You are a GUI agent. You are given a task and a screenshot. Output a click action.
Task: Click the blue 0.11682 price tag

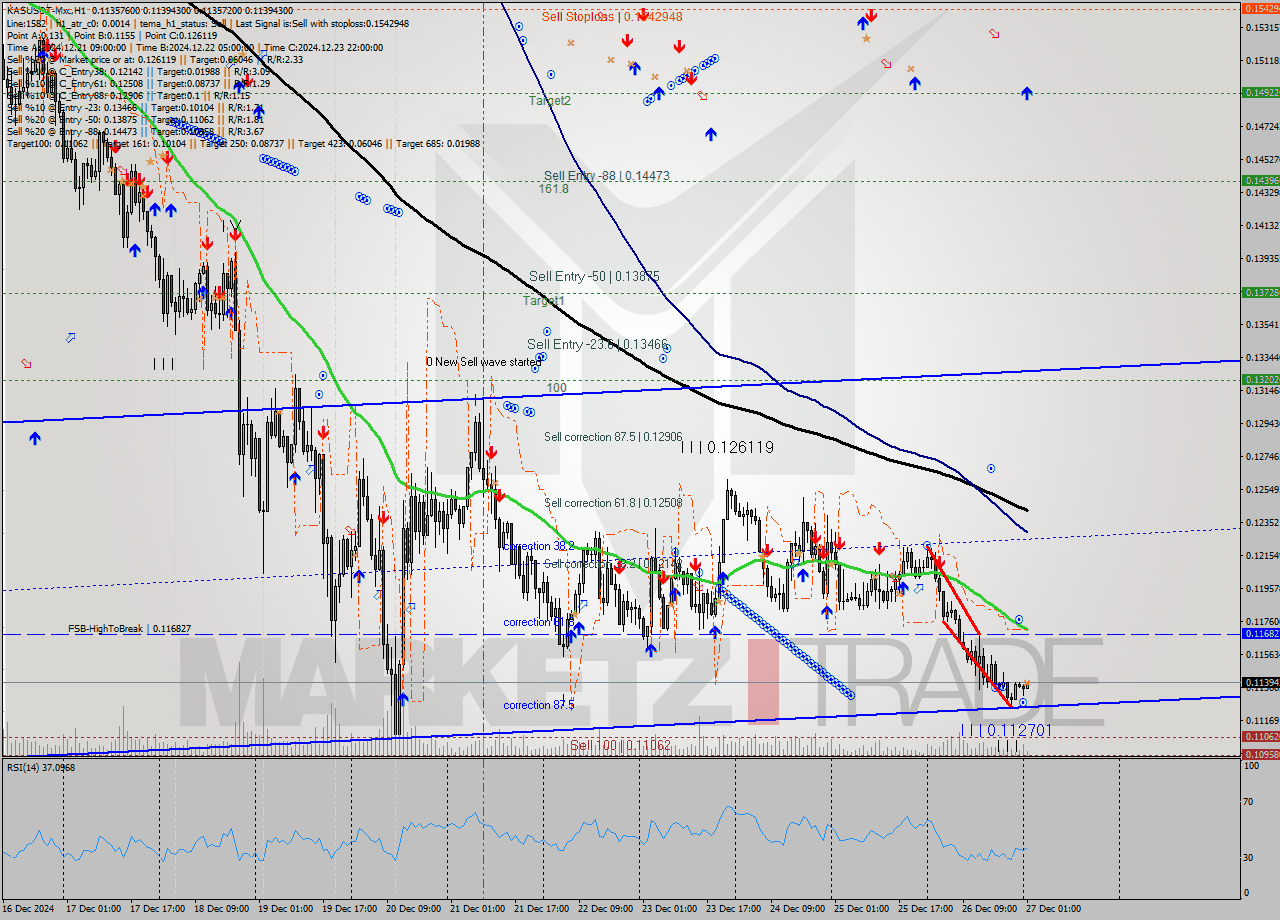click(x=1259, y=633)
